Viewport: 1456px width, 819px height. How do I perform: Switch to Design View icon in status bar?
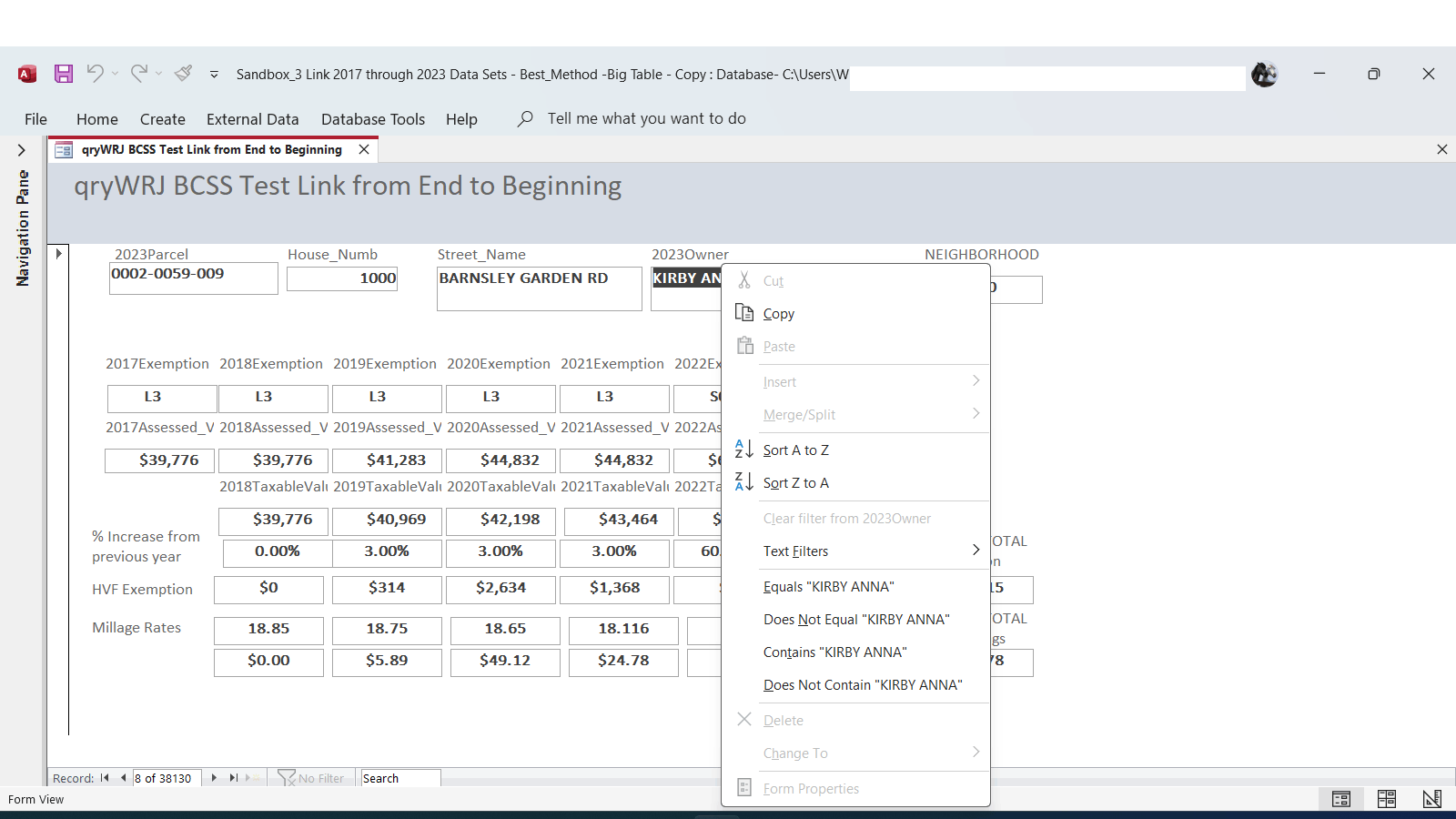[1432, 799]
